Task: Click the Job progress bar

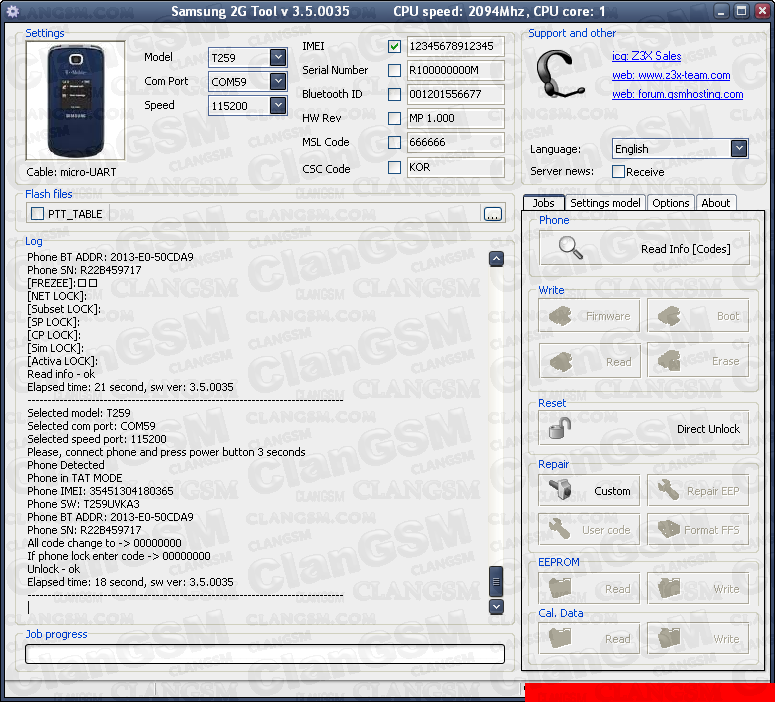Action: pyautogui.click(x=264, y=654)
